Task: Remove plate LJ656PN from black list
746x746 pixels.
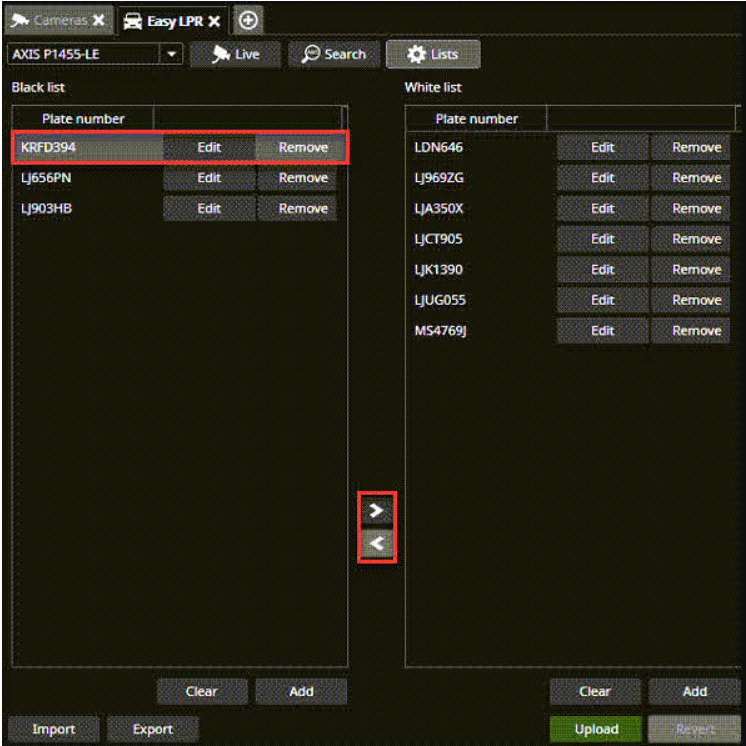Action: point(303,178)
